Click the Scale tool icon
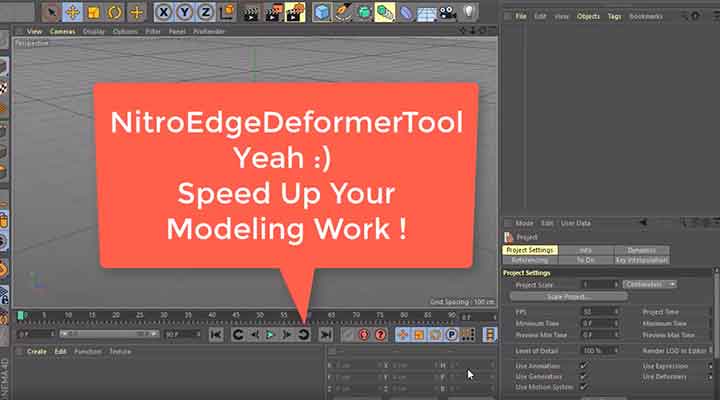 [94, 13]
